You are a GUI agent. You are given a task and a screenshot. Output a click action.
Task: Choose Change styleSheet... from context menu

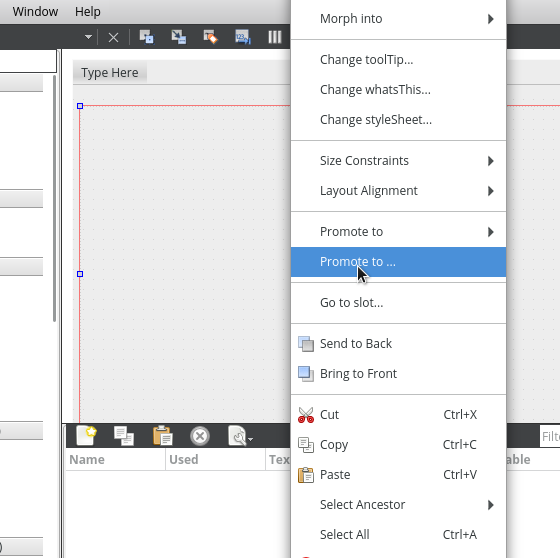[x=398, y=120]
